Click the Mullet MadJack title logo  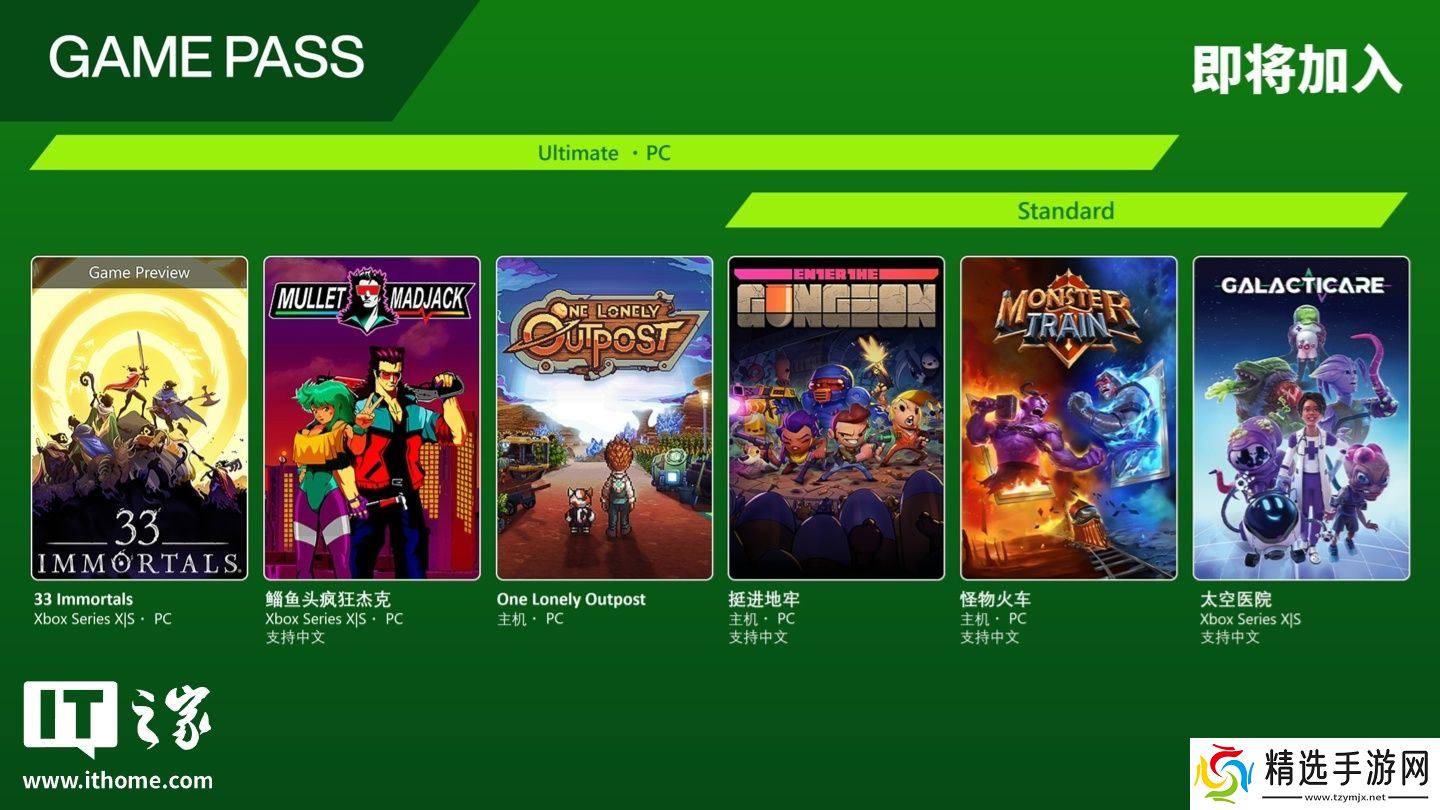coord(372,299)
